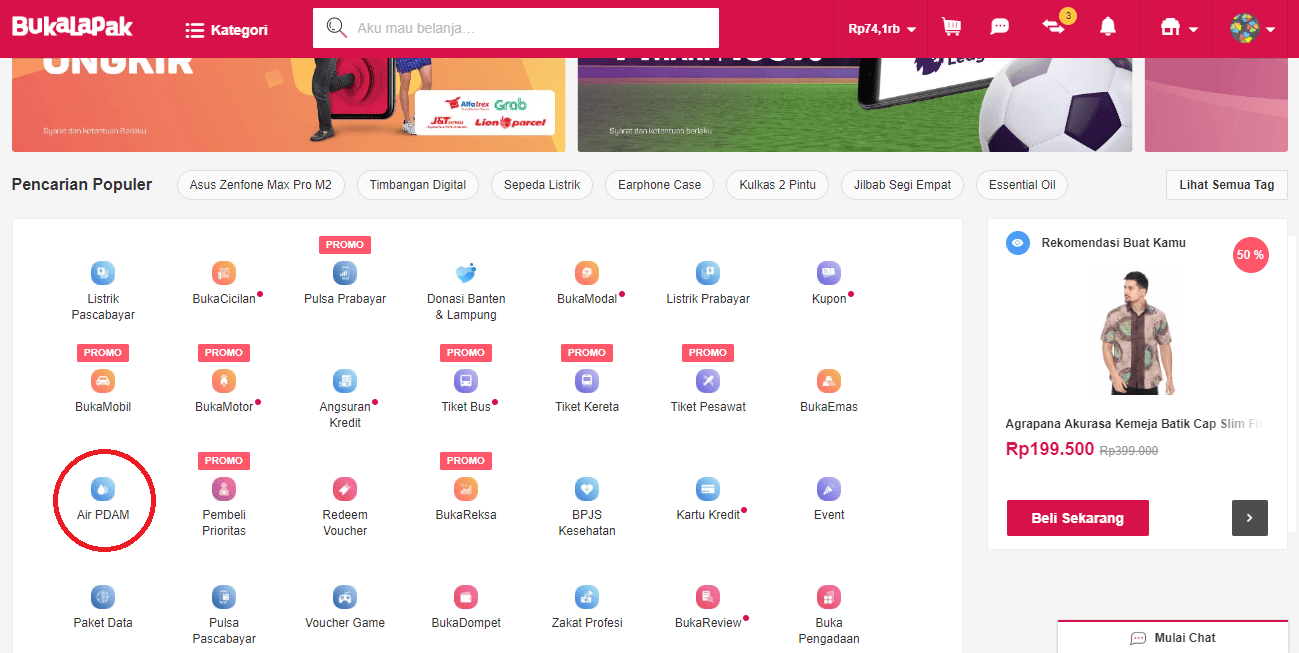Select the Sepeda Listrik tag
This screenshot has width=1299, height=653.
[542, 185]
